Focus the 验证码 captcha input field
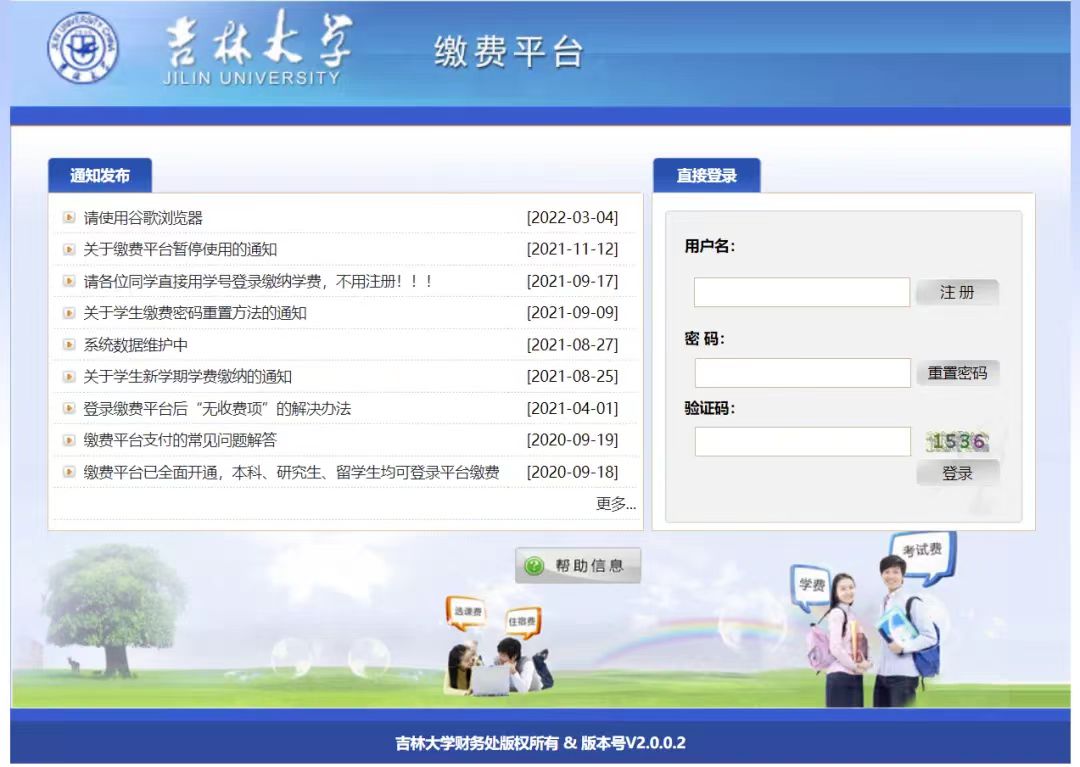1080x767 pixels. (802, 441)
